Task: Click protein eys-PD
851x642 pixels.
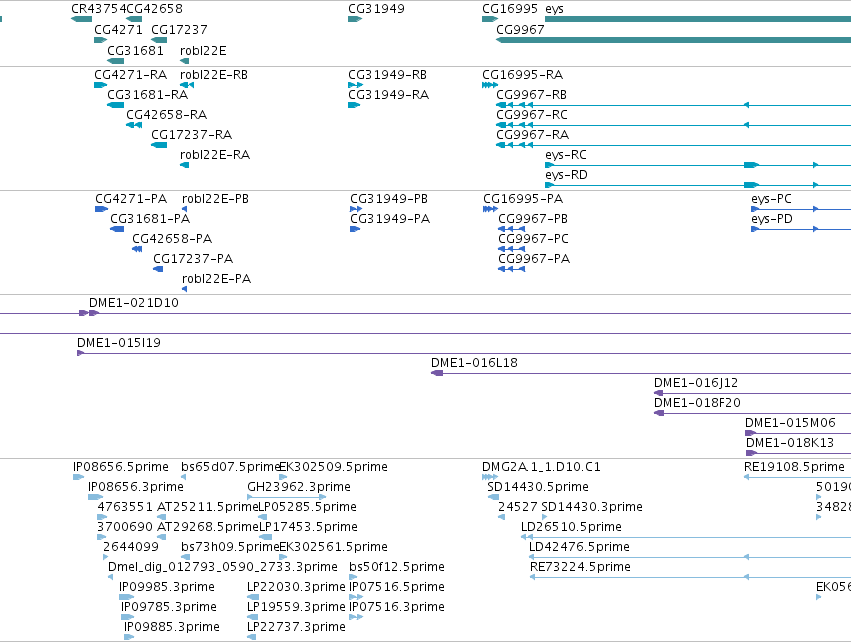Action: pos(772,219)
